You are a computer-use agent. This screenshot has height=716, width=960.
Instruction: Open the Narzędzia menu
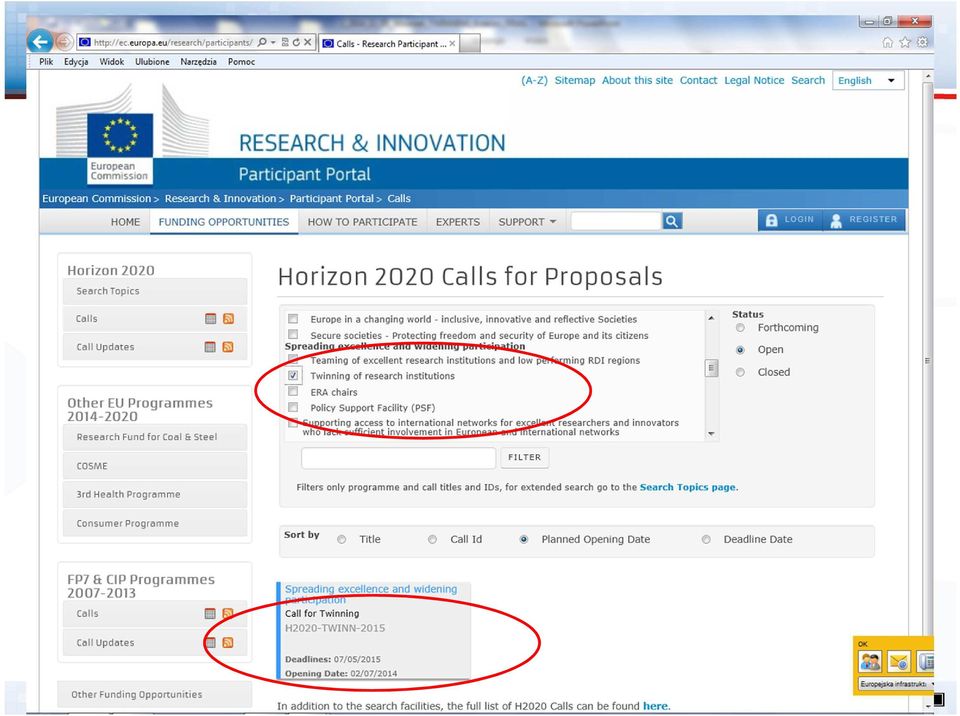[198, 61]
